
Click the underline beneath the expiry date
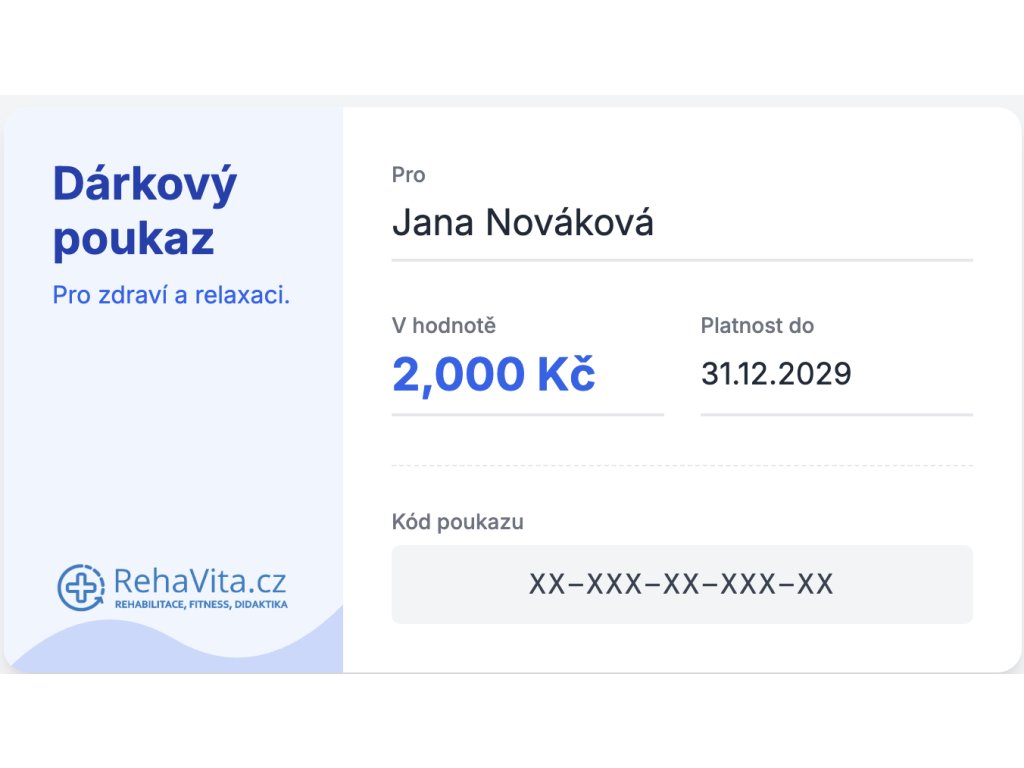point(836,413)
